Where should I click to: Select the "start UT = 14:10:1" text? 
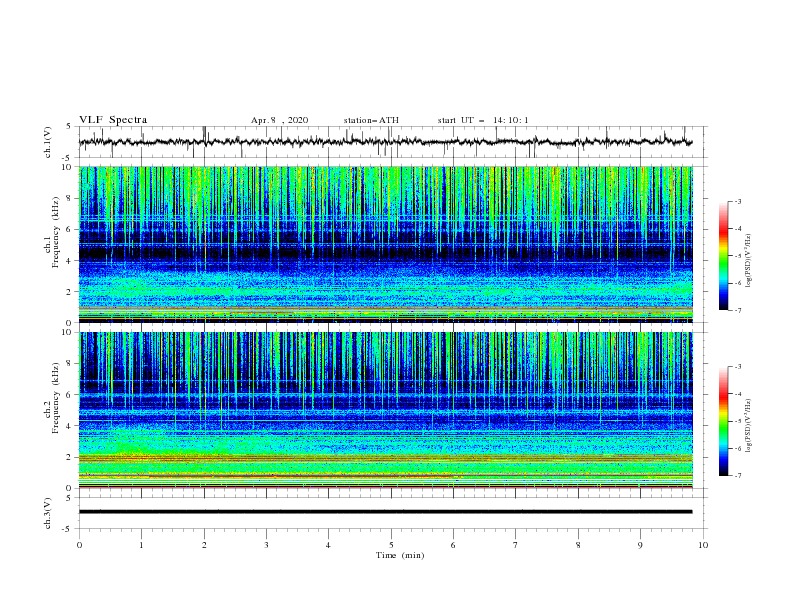pyautogui.click(x=483, y=120)
